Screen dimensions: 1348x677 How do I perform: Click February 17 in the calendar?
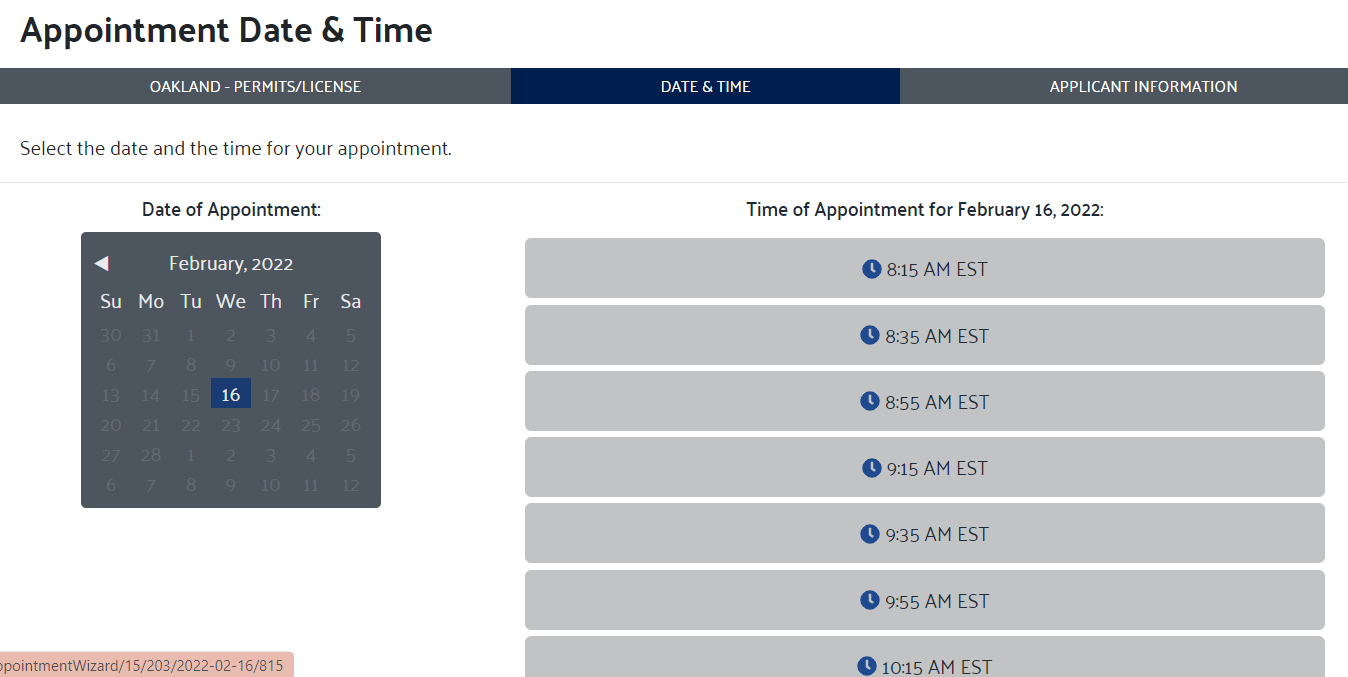[x=271, y=395]
